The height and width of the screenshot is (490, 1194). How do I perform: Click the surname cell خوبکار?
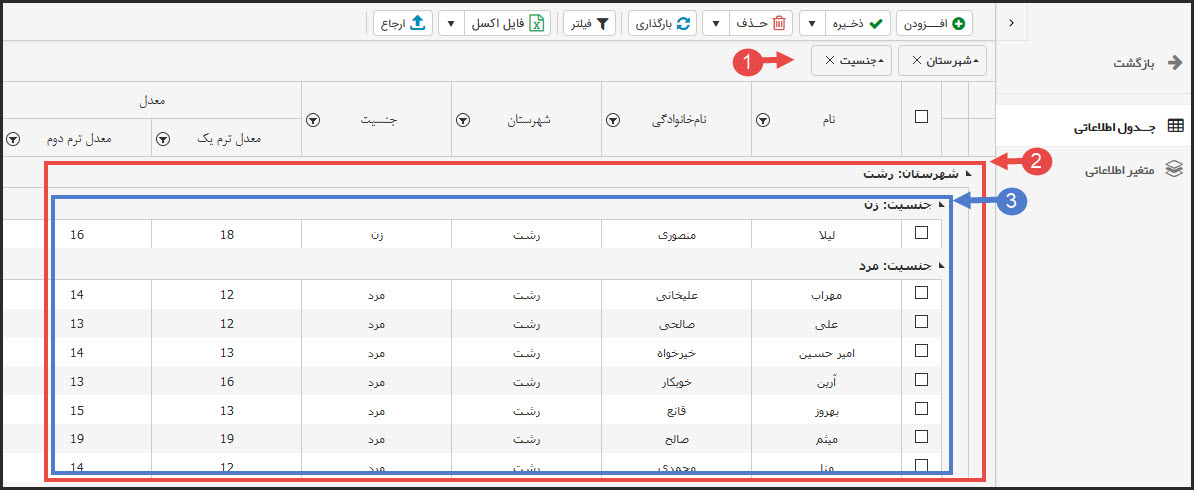(x=676, y=382)
